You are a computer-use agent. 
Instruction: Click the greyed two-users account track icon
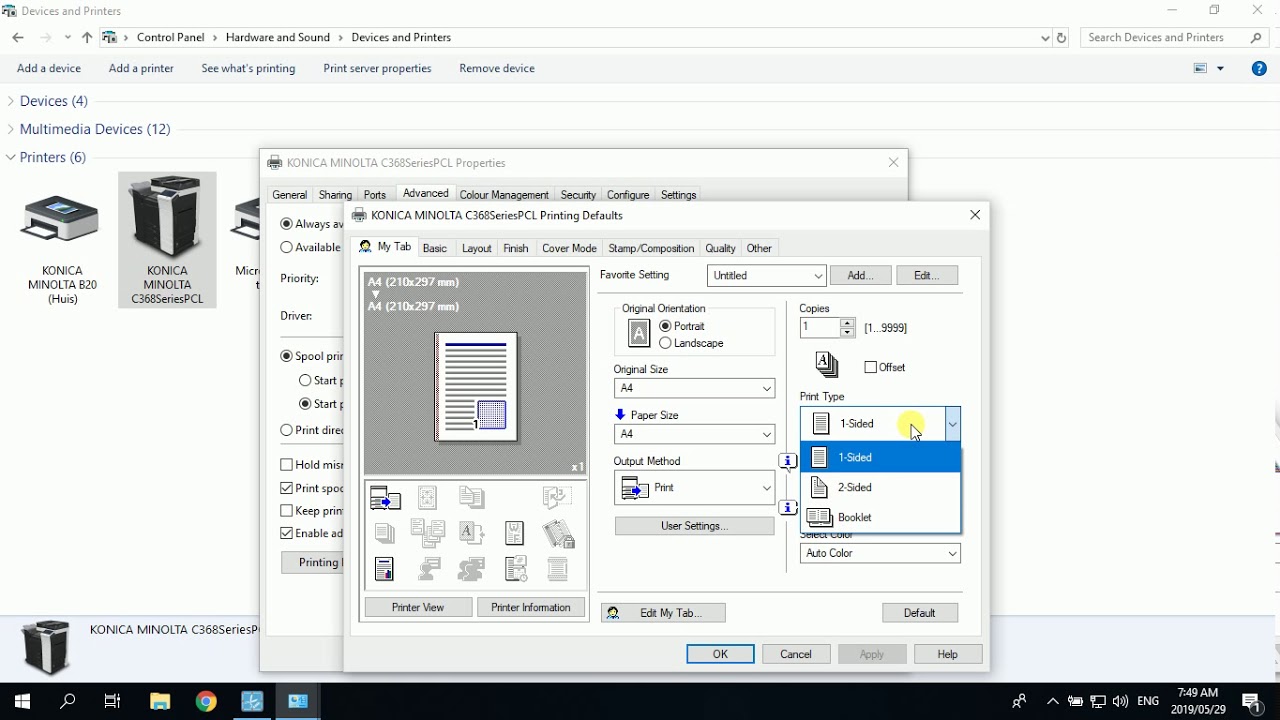point(472,569)
